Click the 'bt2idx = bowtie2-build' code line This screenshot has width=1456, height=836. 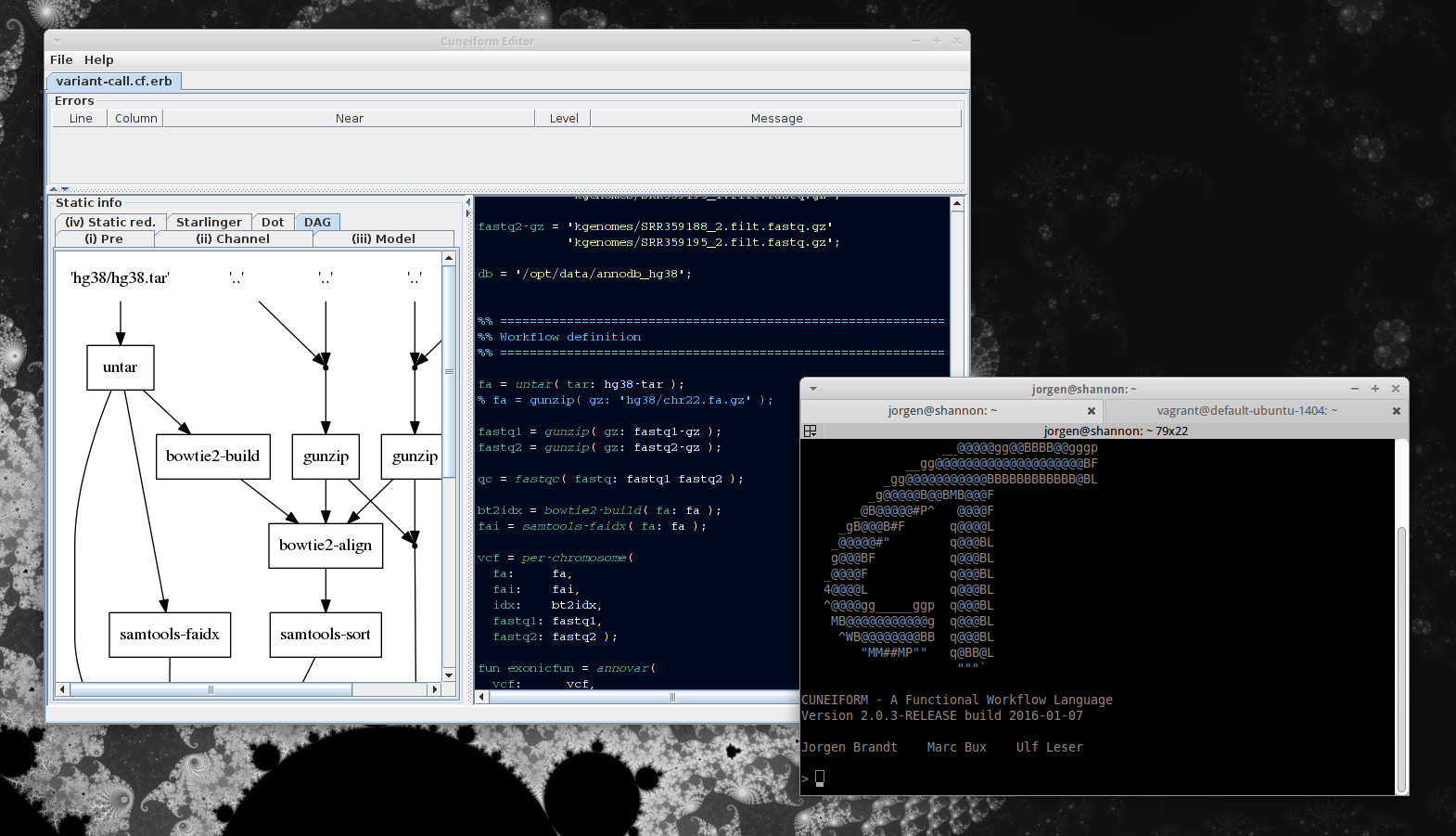point(599,510)
